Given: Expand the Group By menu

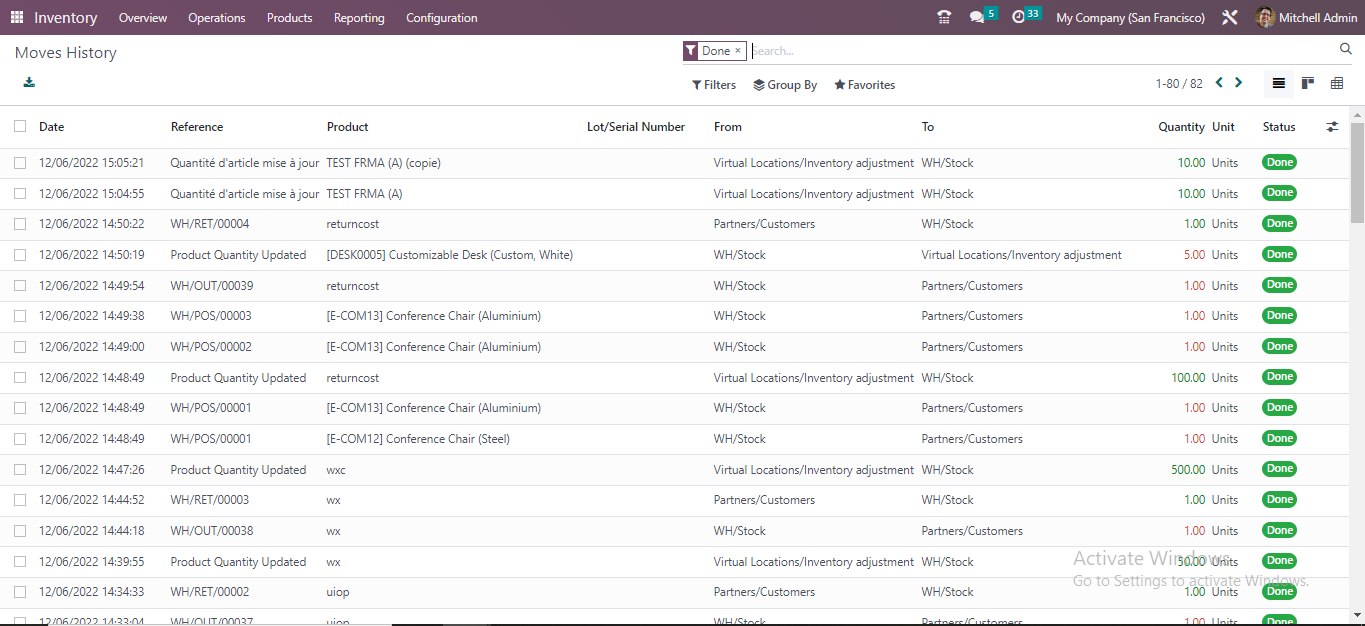Looking at the screenshot, I should click(785, 84).
